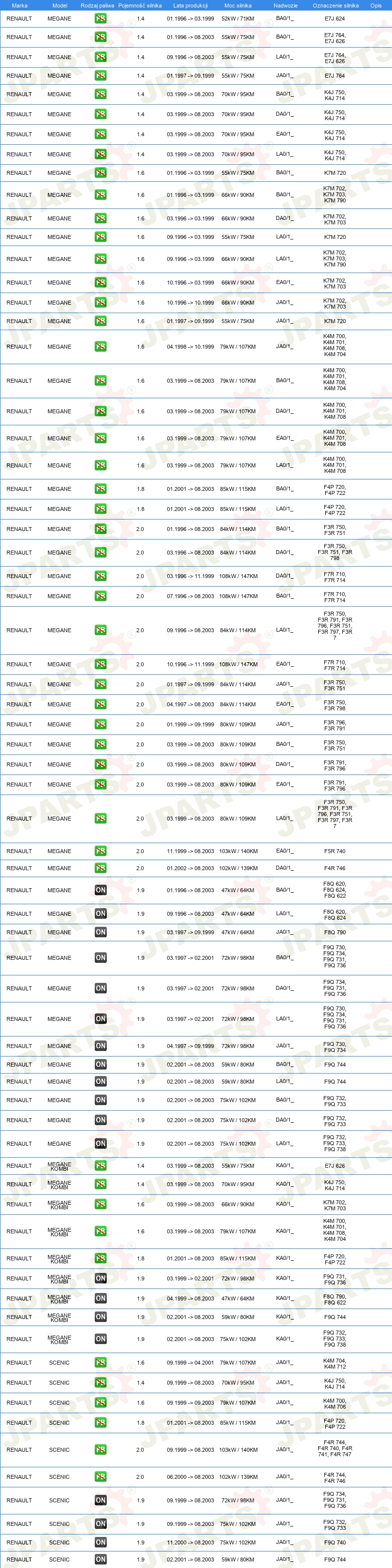Click the 07.1996 -> 08.2003 production years cell

tap(190, 596)
